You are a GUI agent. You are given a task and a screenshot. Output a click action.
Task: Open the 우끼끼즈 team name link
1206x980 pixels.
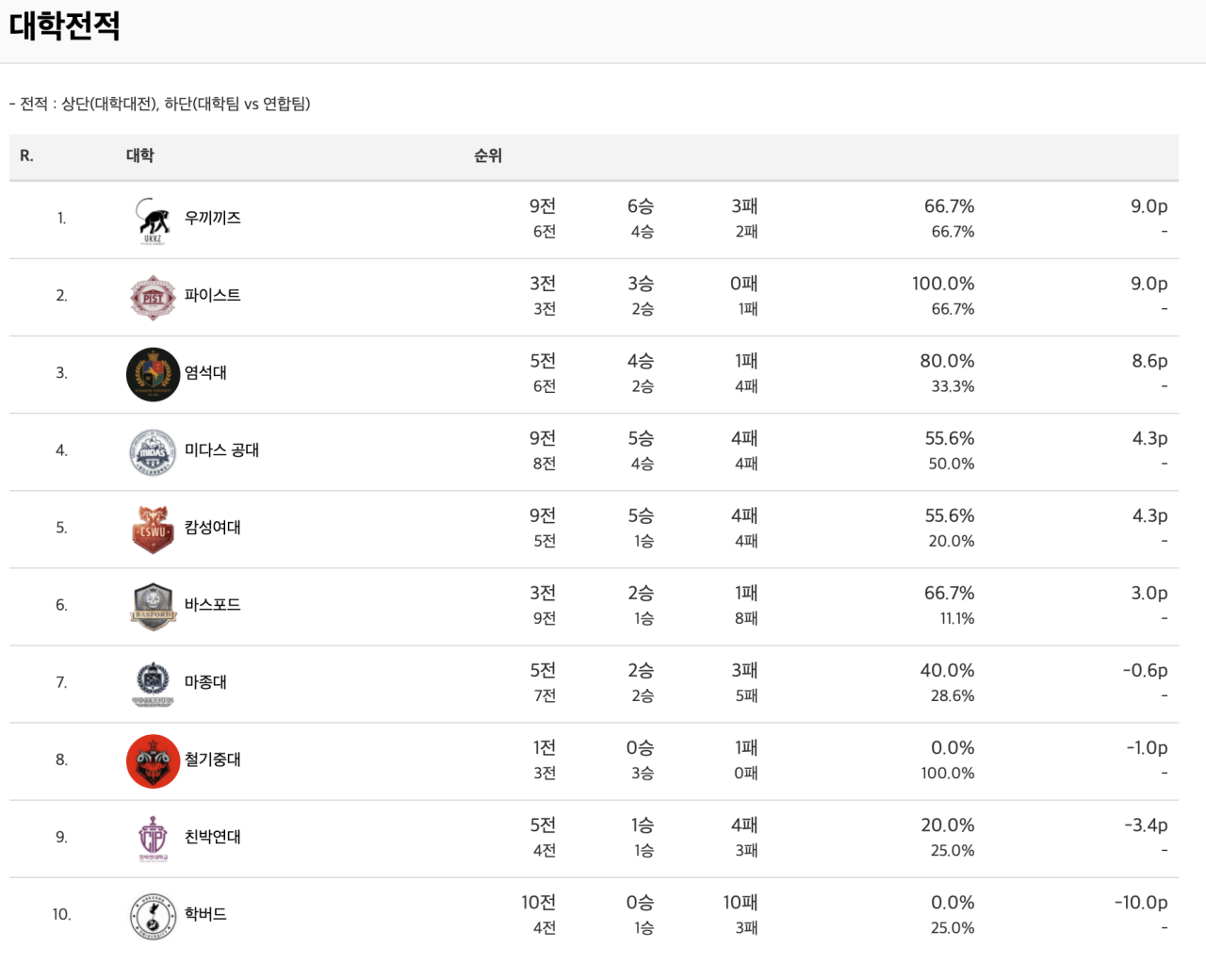[213, 218]
